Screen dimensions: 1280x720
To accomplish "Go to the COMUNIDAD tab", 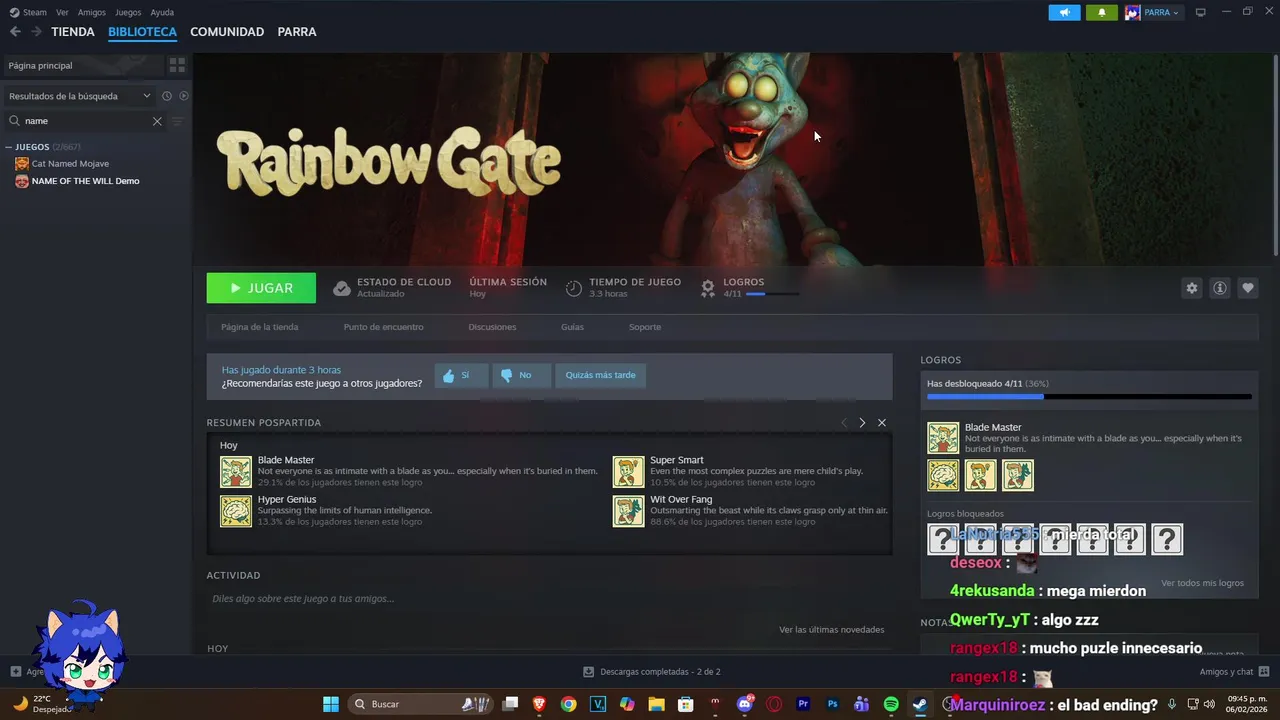I will [x=227, y=32].
